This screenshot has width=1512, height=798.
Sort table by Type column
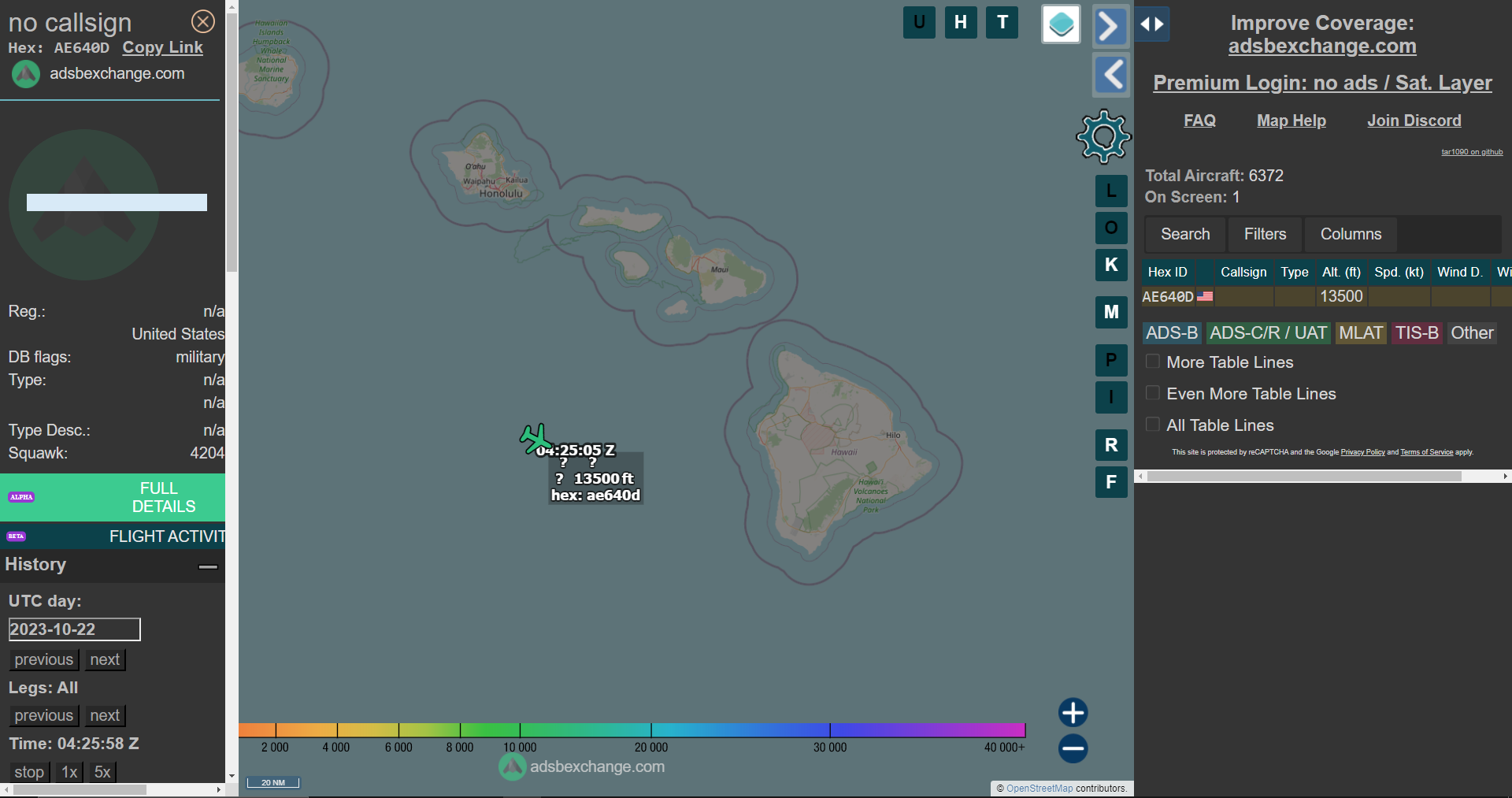[x=1294, y=272]
